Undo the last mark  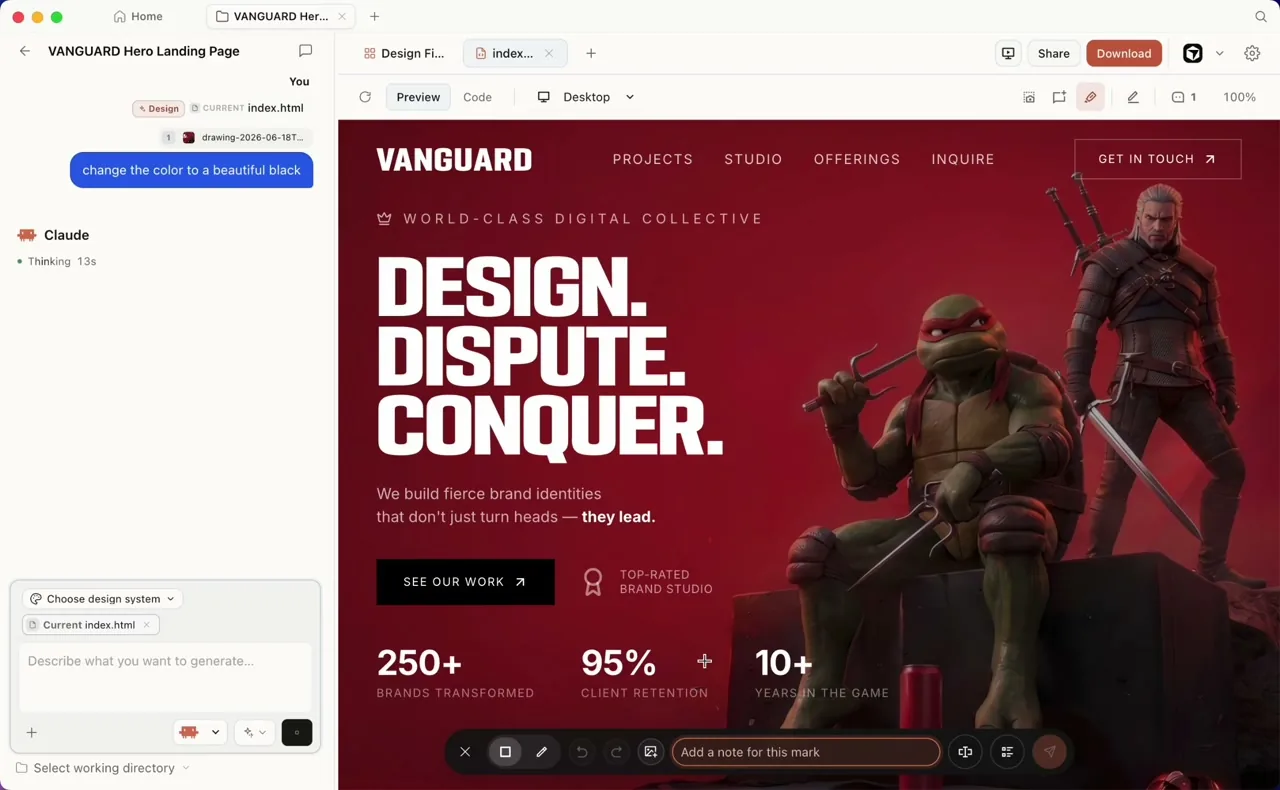tap(581, 752)
